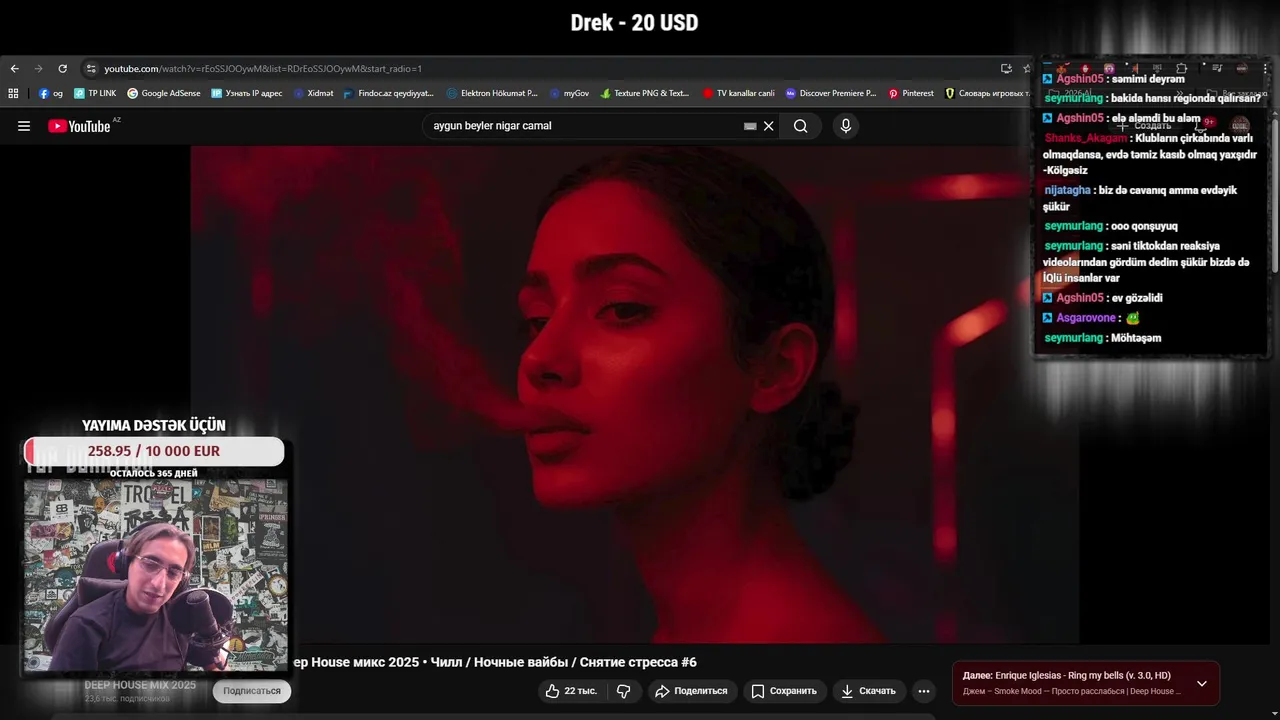Go to YouTube home via the logo
Image resolution: width=1280 pixels, height=720 pixels.
79,126
